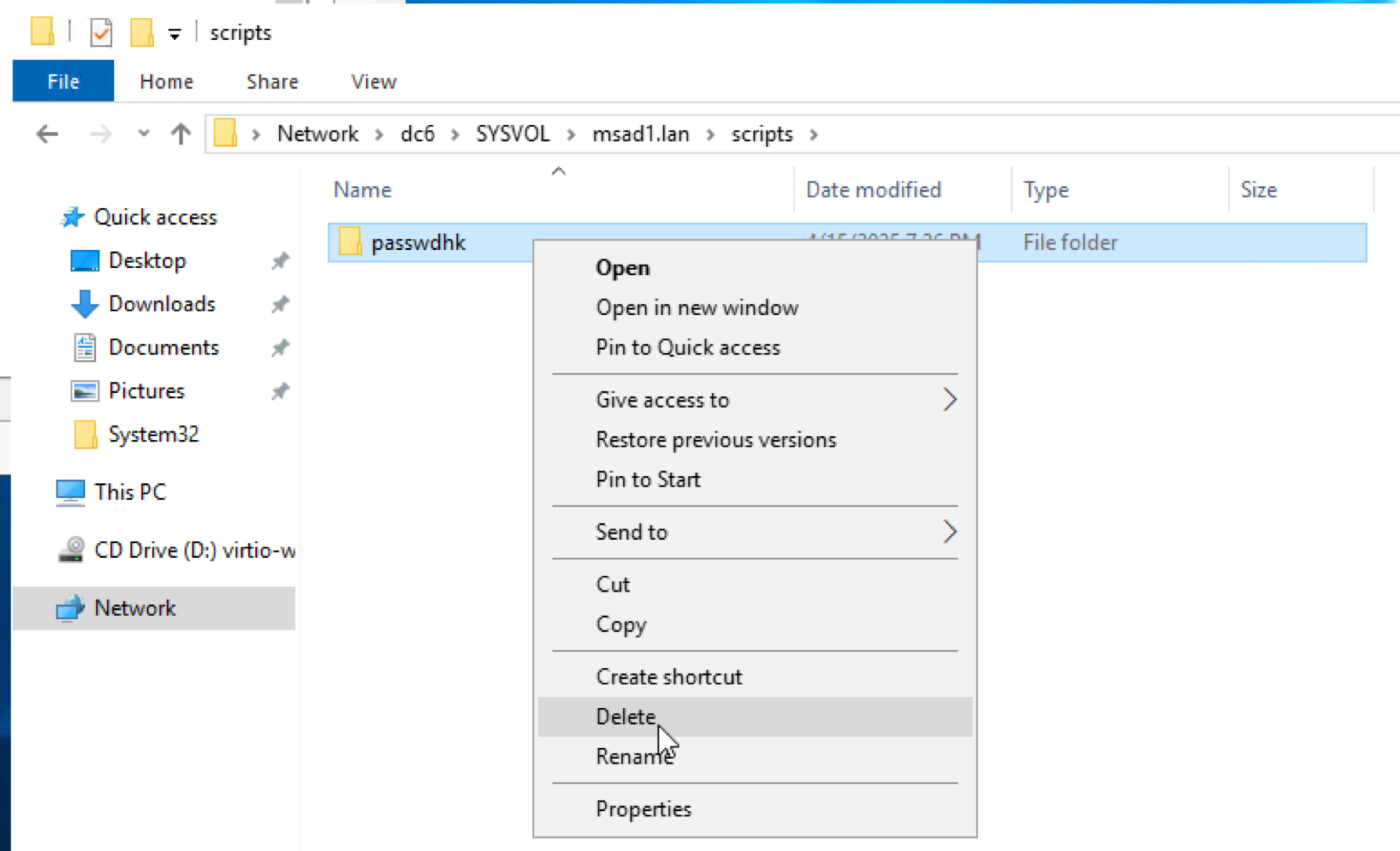Switch to the View ribbon tab
The height and width of the screenshot is (851, 1400).
click(373, 82)
